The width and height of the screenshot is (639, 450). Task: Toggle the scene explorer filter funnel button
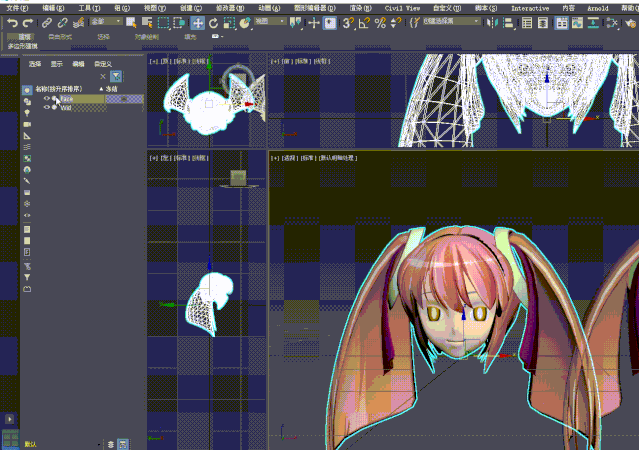tap(116, 76)
